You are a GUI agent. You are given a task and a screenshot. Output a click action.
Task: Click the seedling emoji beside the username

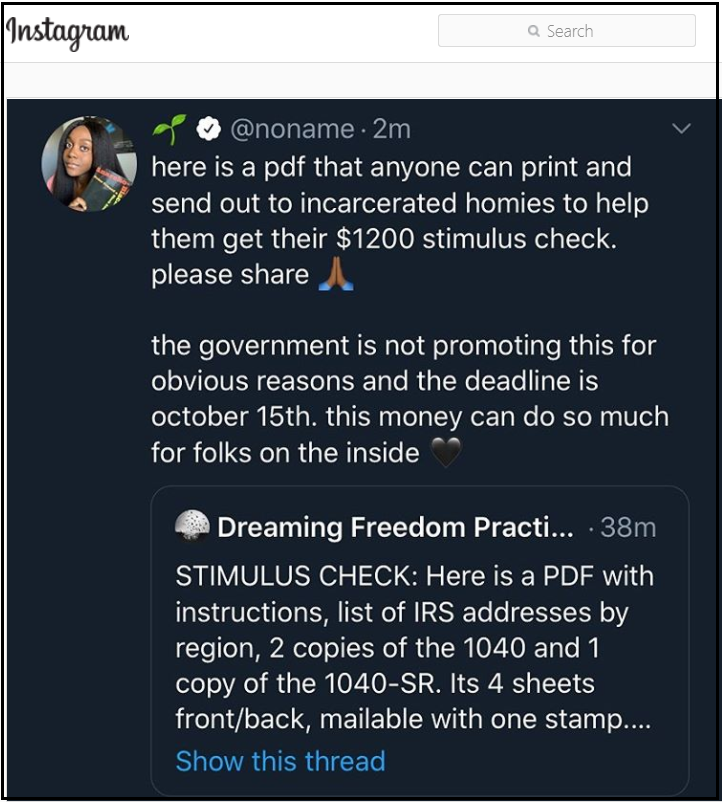(169, 129)
